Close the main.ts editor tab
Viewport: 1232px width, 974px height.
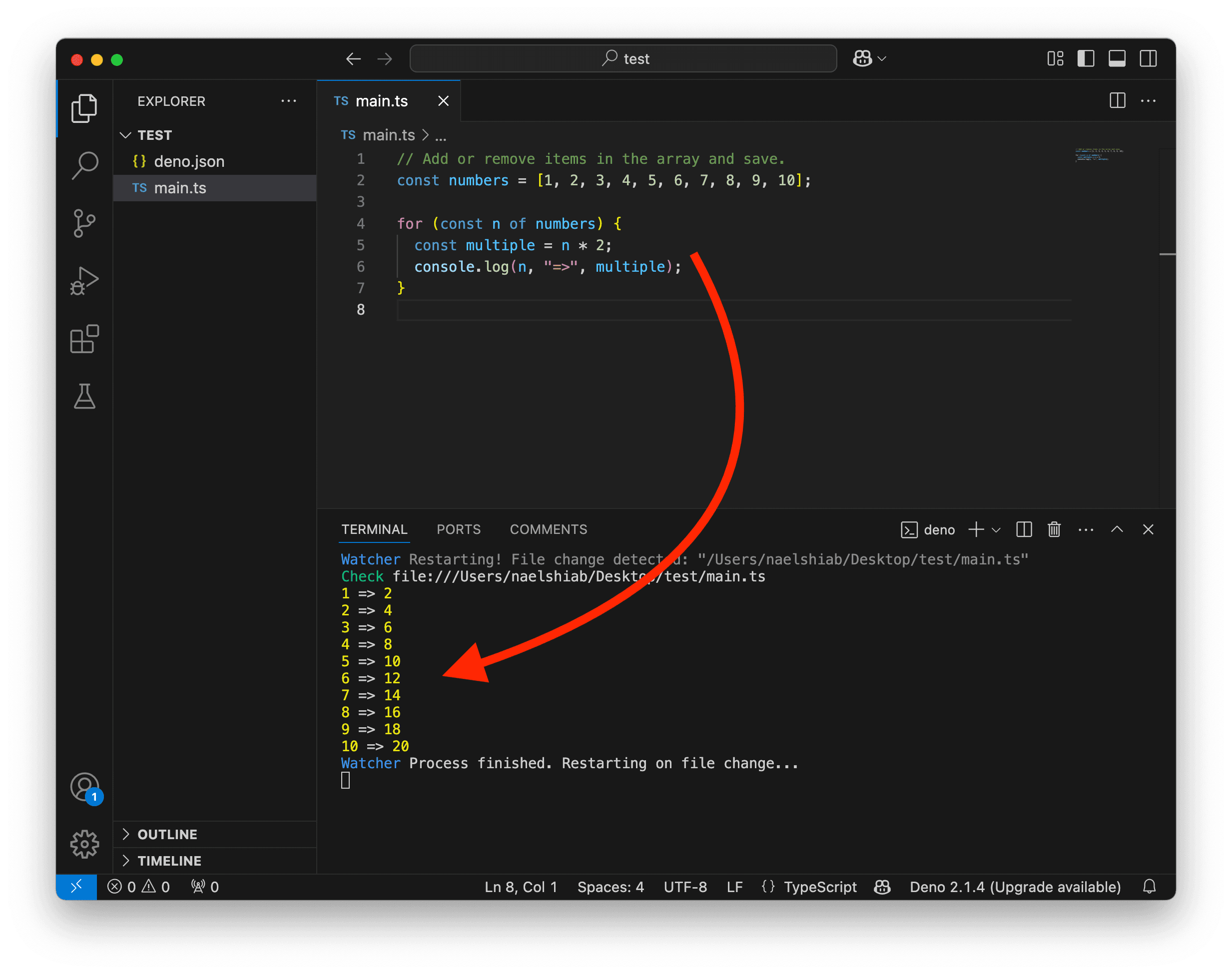pos(443,101)
